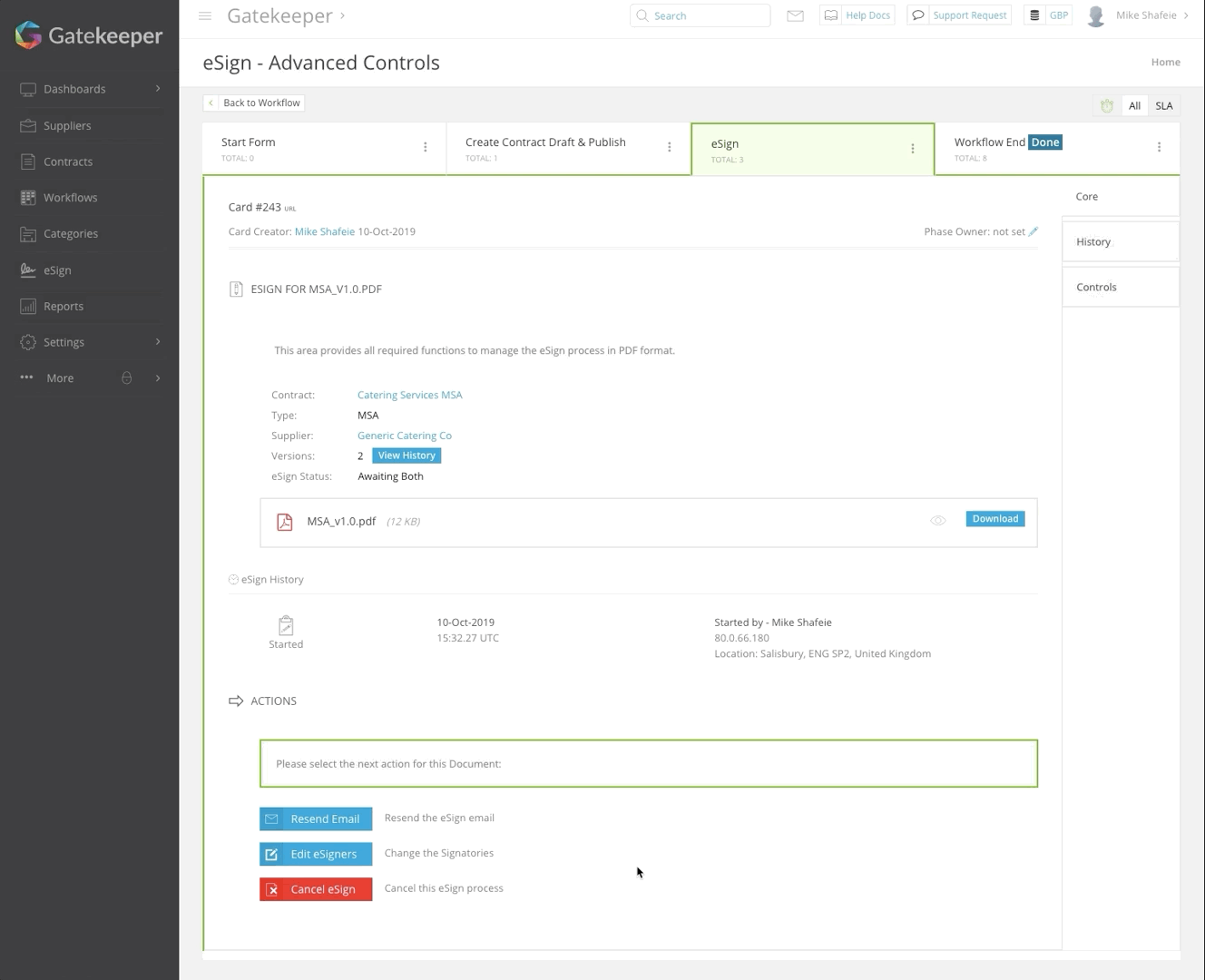
Task: Switch to Create Contract Draft & Publish tab
Action: click(569, 149)
